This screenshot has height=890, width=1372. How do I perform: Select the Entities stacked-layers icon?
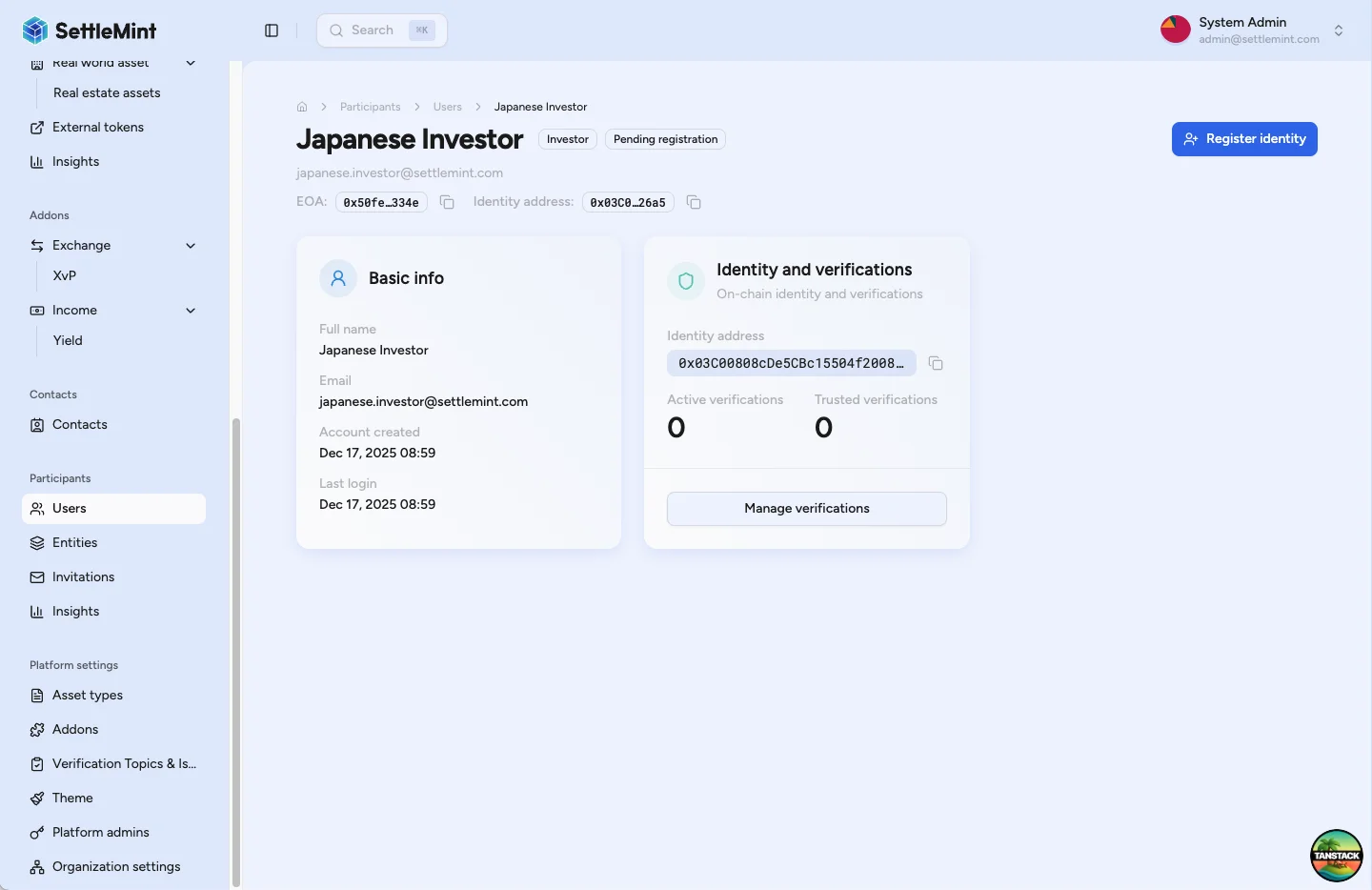[x=36, y=542]
